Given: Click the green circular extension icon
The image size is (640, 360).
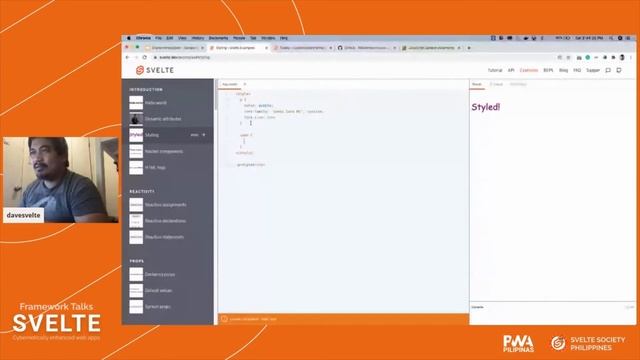Looking at the screenshot, I should click(588, 58).
